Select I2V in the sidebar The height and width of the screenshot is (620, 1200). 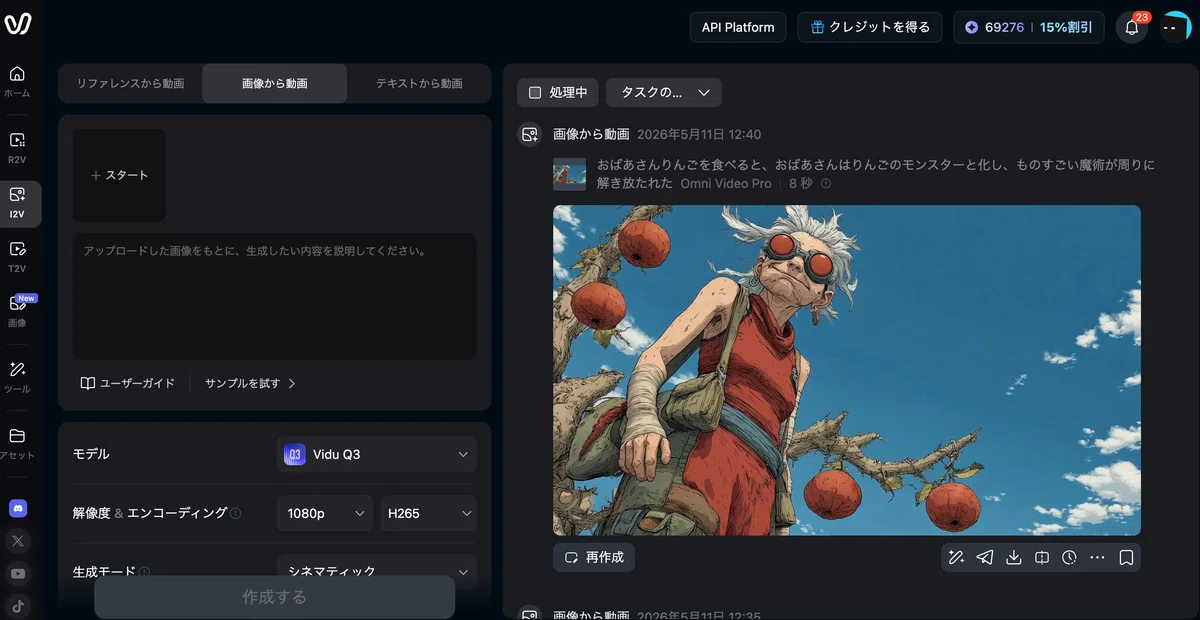pyautogui.click(x=17, y=202)
